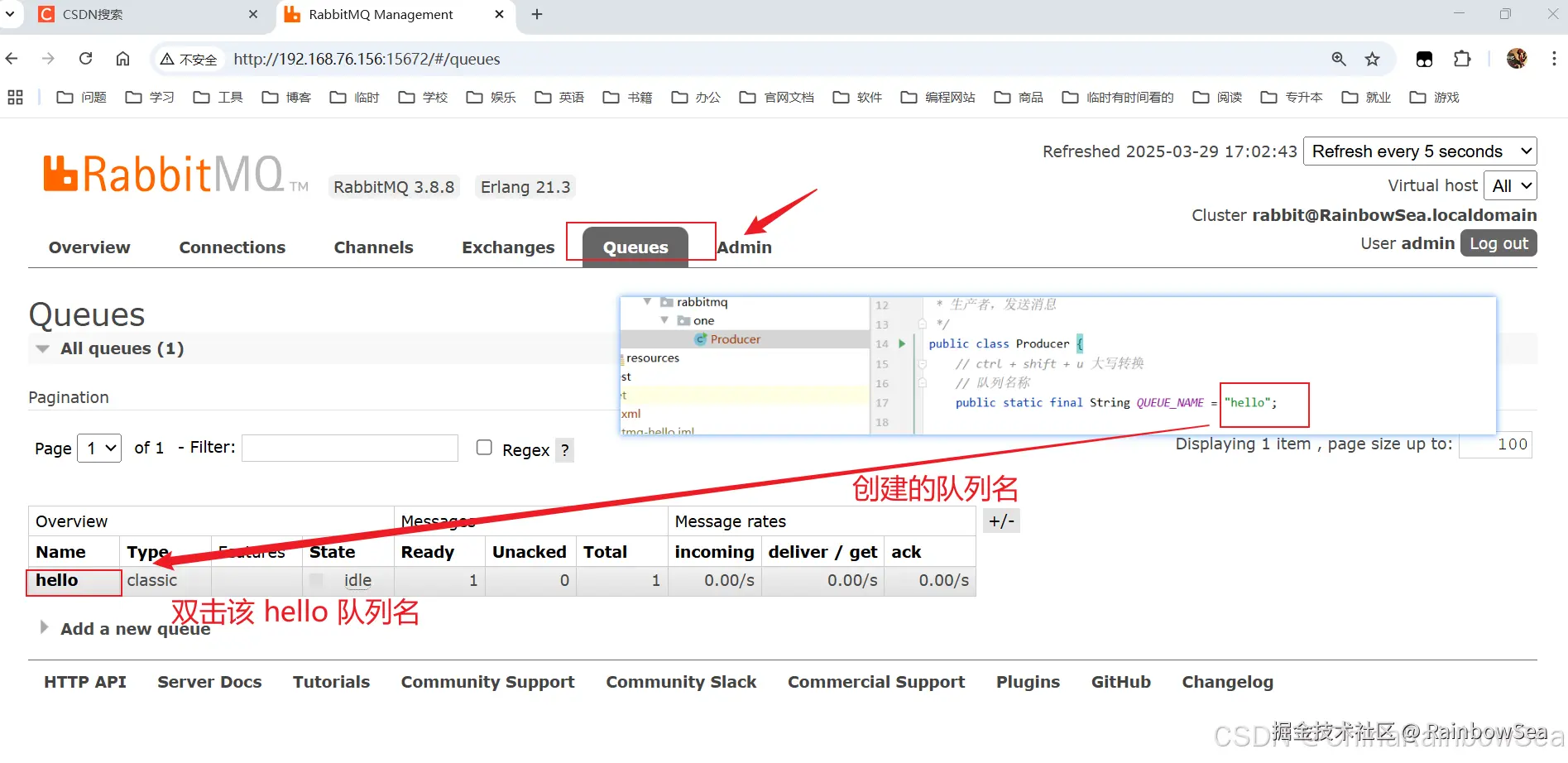Viewport: 1568px width, 763px height.
Task: Click the browser back arrow
Action: tap(12, 59)
